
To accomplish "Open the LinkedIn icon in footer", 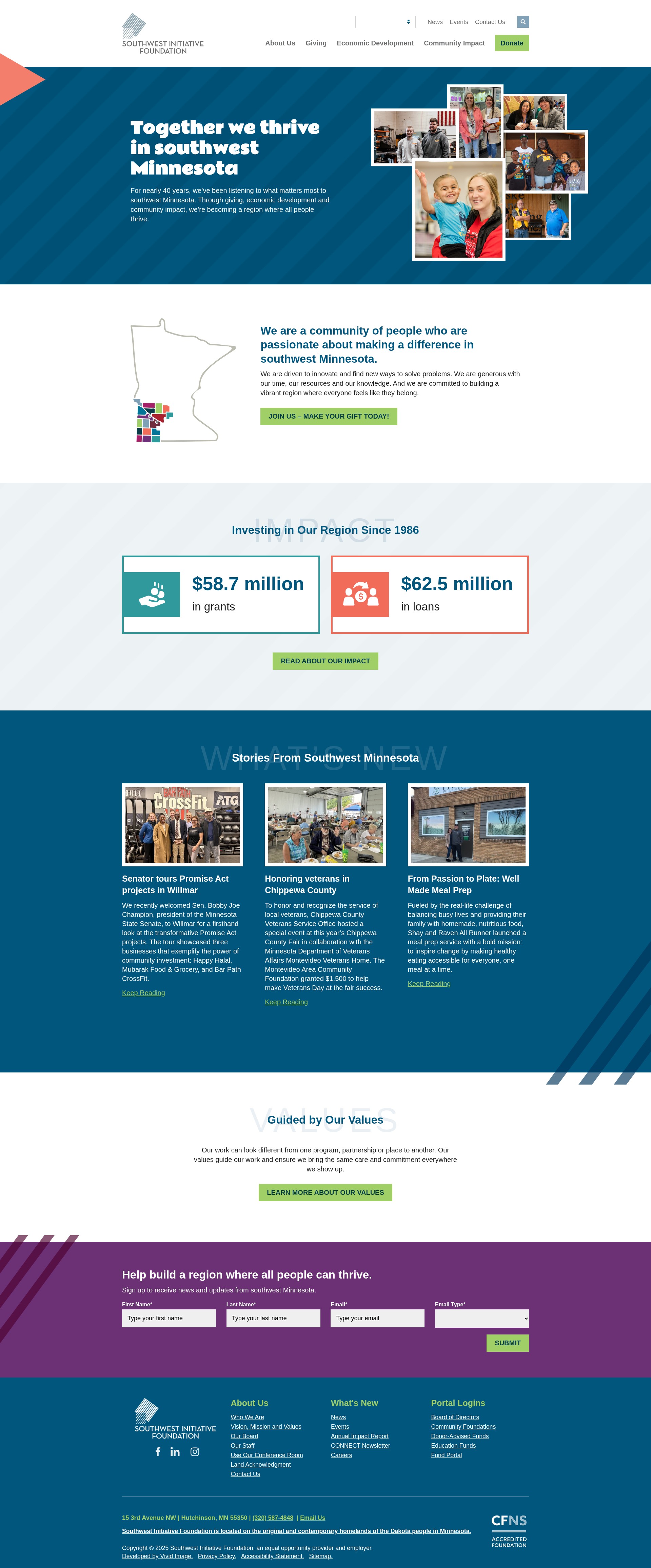I will tap(175, 1451).
